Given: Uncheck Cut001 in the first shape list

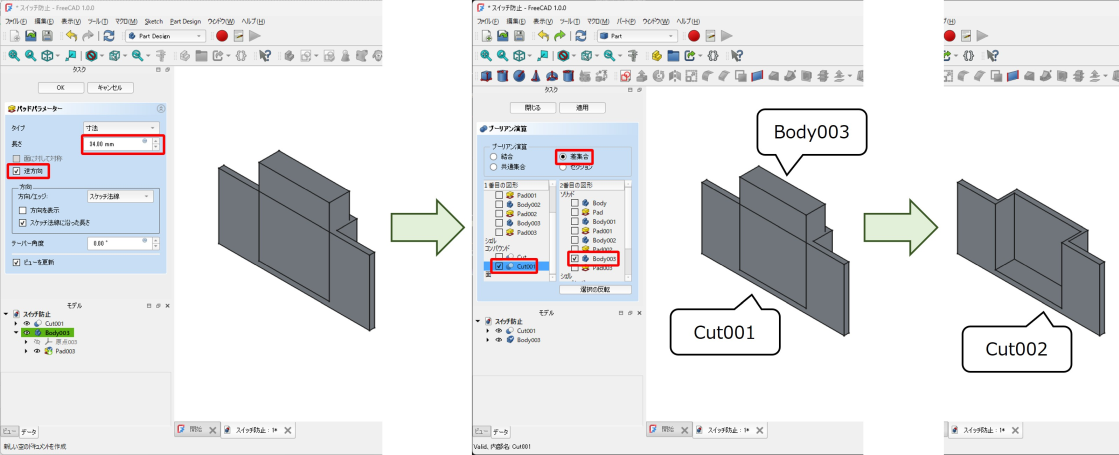Looking at the screenshot, I should (499, 266).
